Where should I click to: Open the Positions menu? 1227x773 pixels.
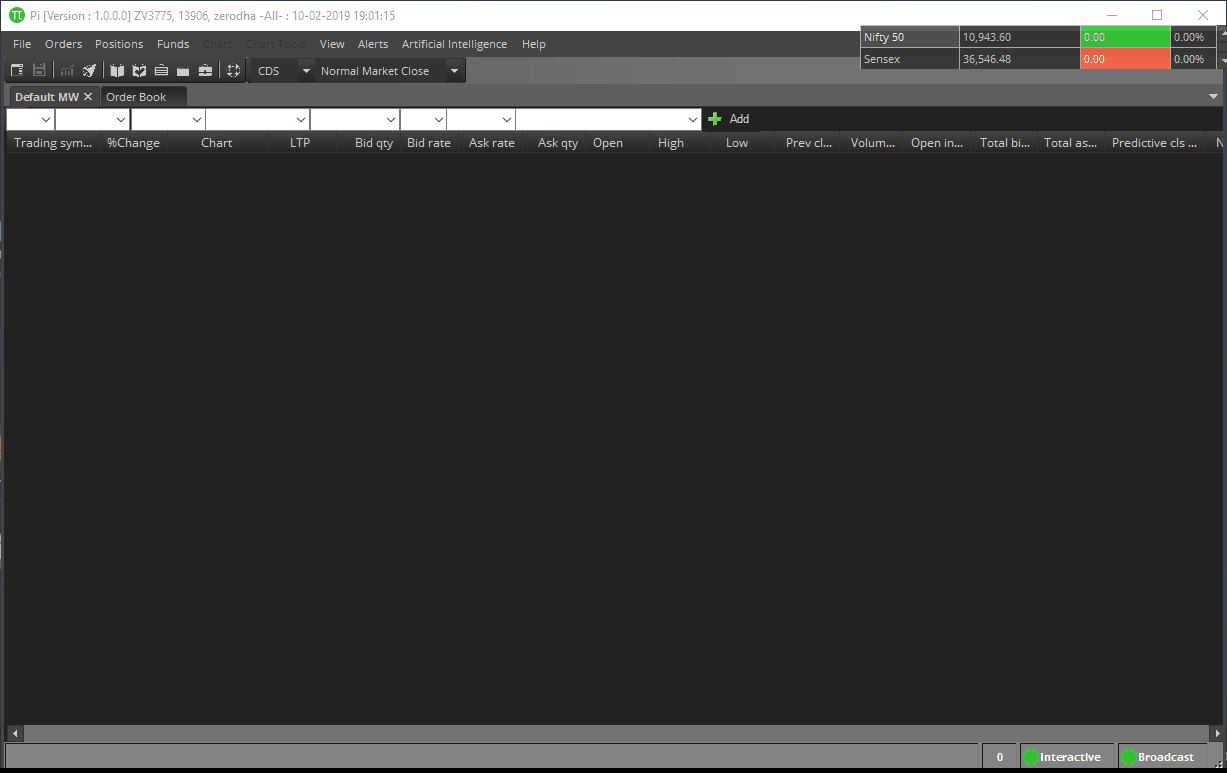(x=119, y=44)
